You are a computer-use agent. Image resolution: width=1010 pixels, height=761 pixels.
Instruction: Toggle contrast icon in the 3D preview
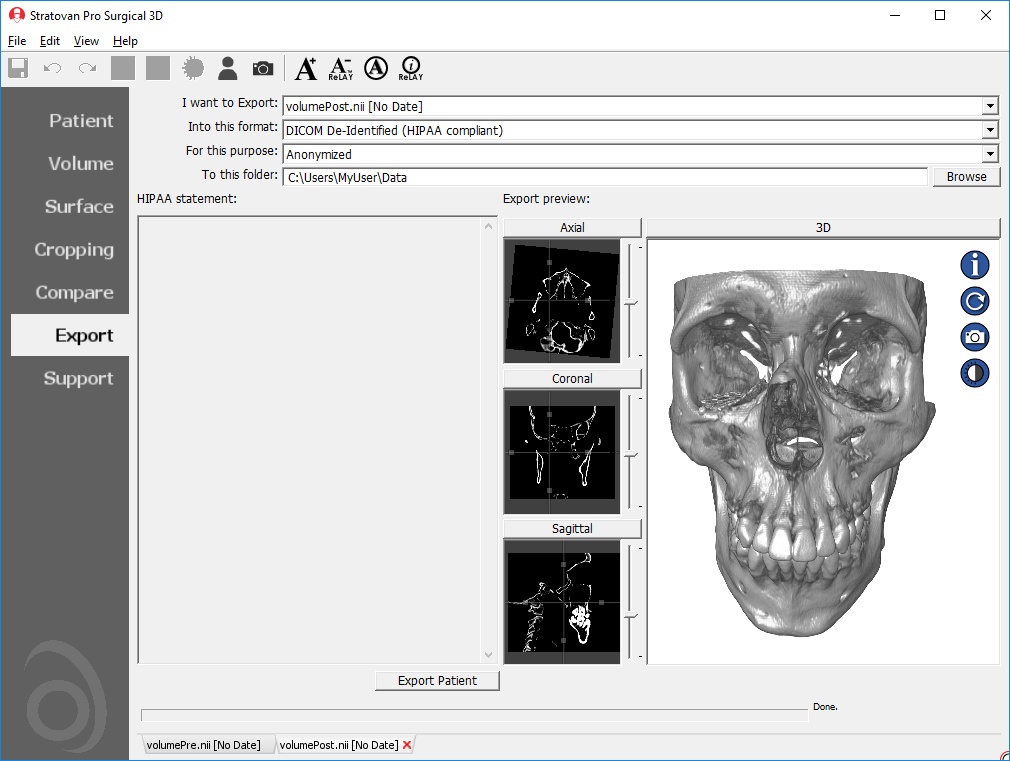[x=974, y=373]
